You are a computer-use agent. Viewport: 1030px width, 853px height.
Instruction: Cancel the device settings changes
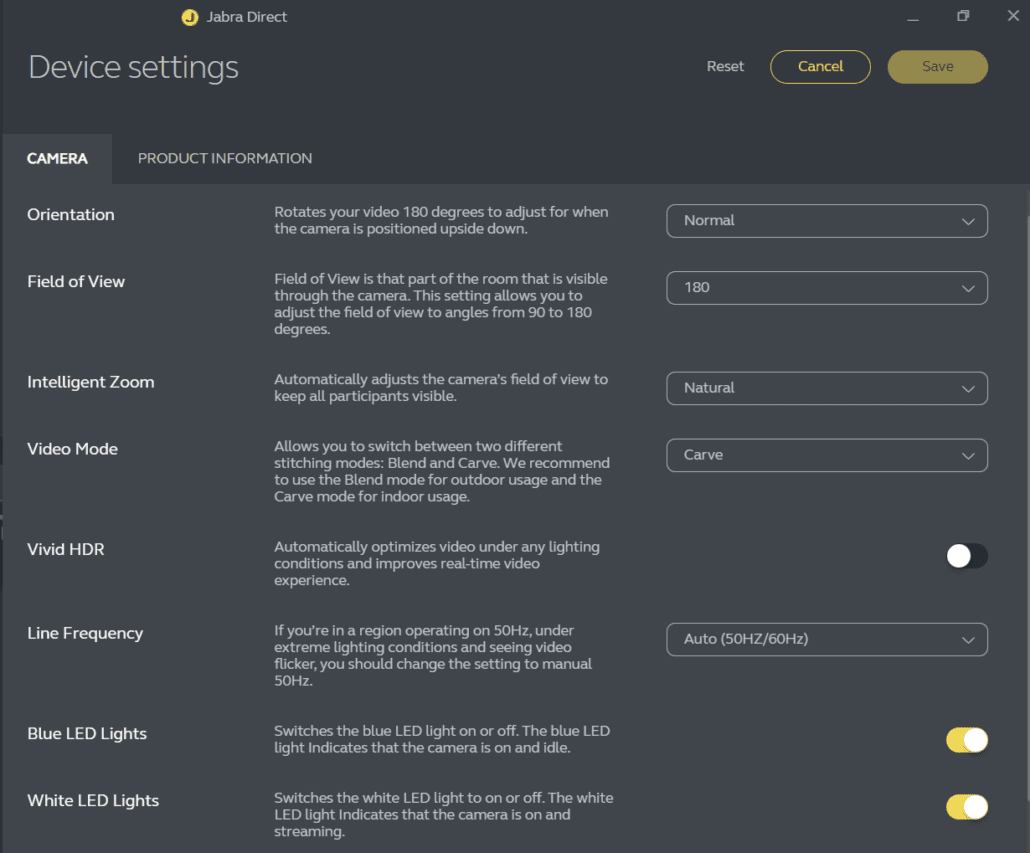pos(820,67)
